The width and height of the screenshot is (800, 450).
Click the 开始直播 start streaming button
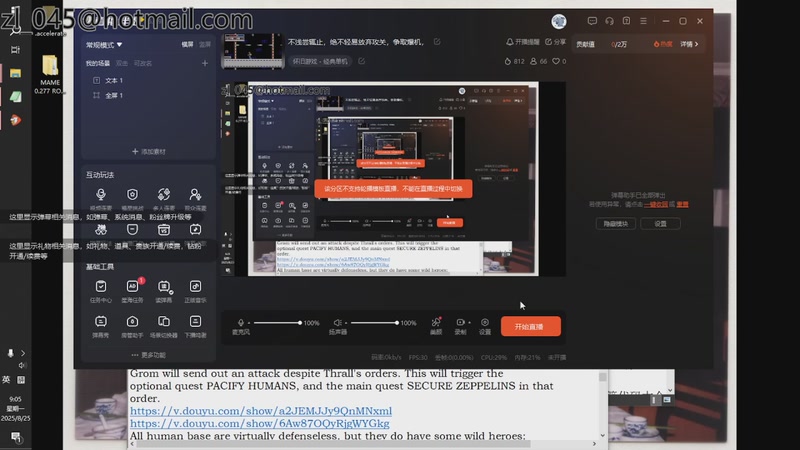coord(531,327)
